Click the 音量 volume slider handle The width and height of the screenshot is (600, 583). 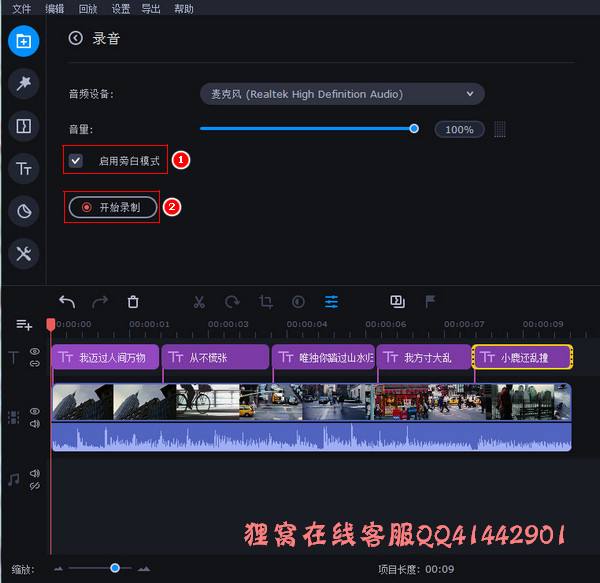[414, 129]
